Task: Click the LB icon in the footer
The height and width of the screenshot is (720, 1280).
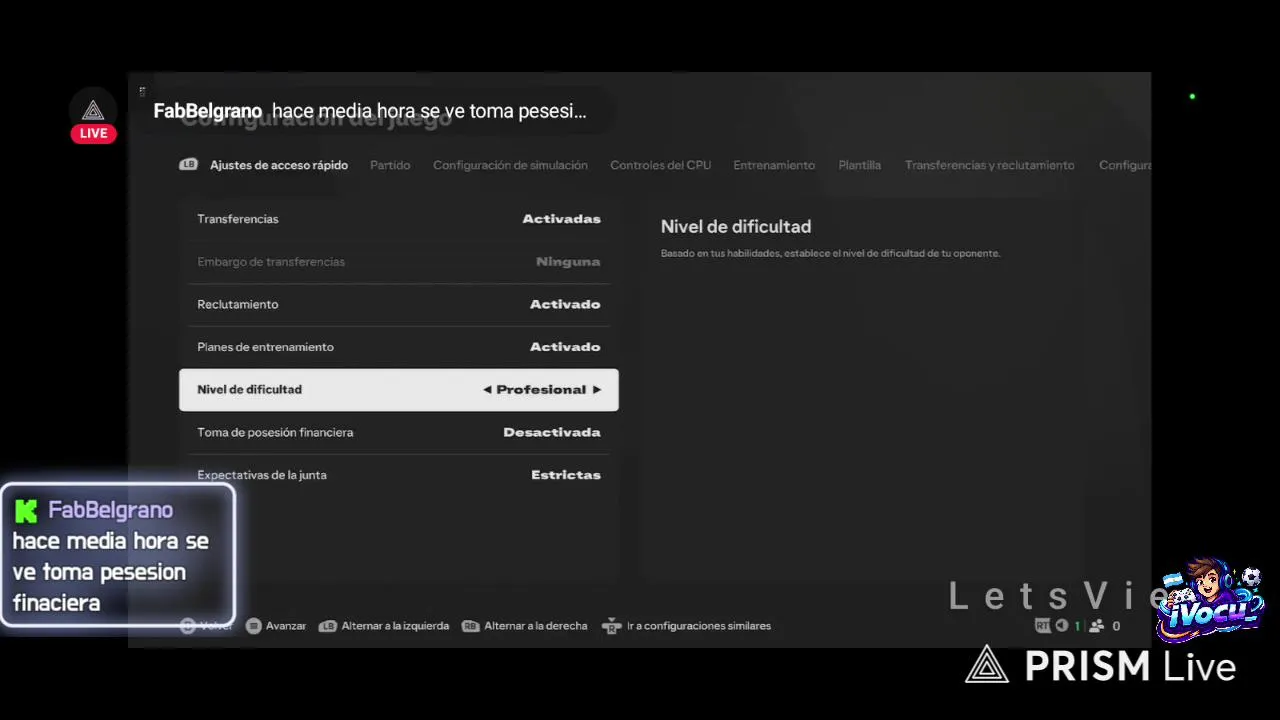Action: 327,626
